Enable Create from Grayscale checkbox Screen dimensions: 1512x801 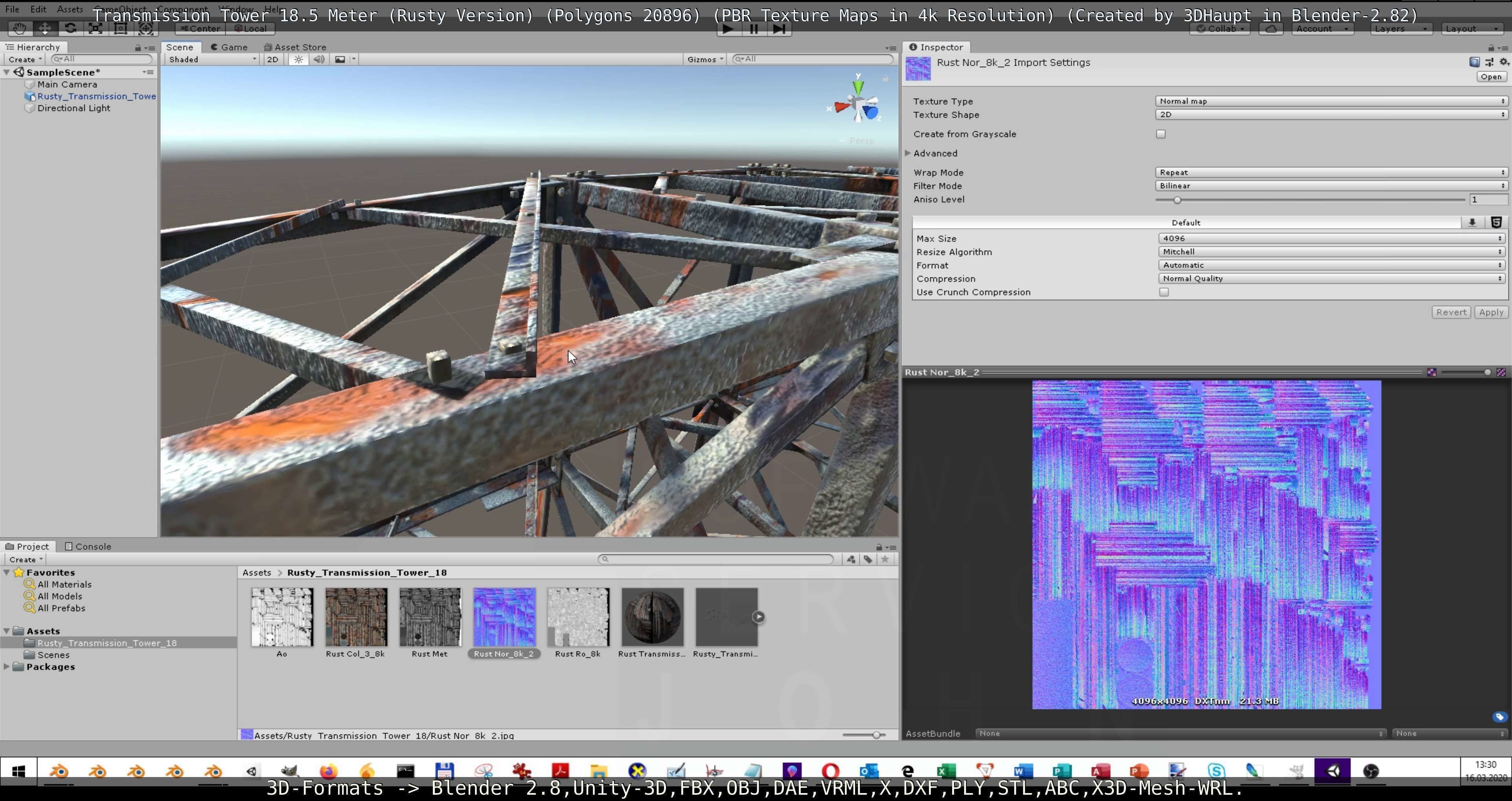point(1161,134)
